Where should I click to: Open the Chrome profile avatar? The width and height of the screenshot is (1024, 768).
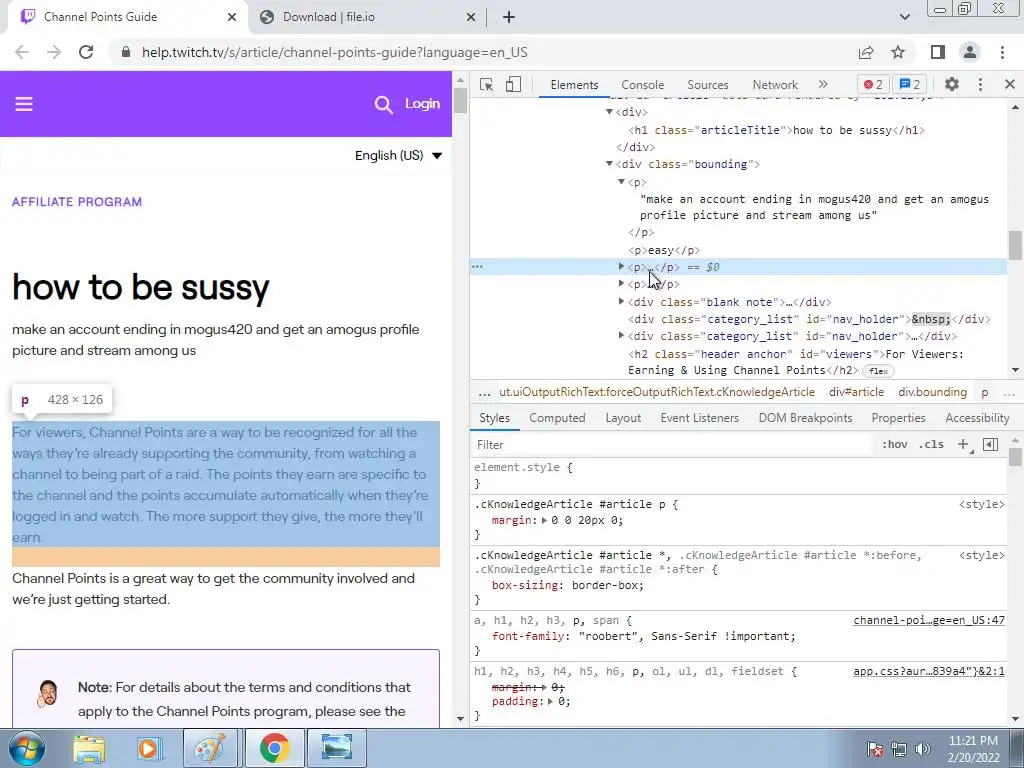970,52
